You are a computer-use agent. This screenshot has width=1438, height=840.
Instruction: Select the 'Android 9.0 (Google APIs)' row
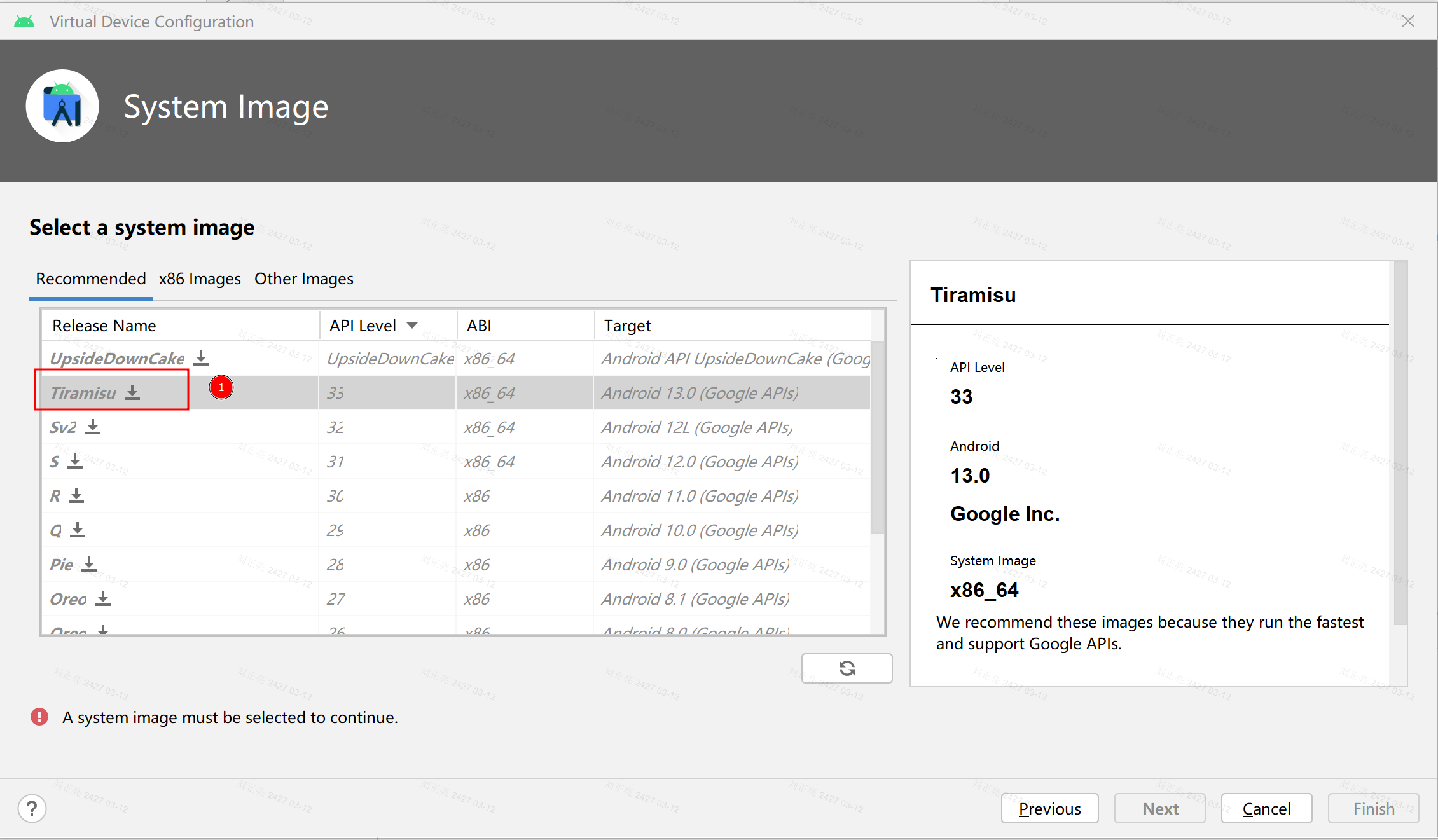point(456,564)
